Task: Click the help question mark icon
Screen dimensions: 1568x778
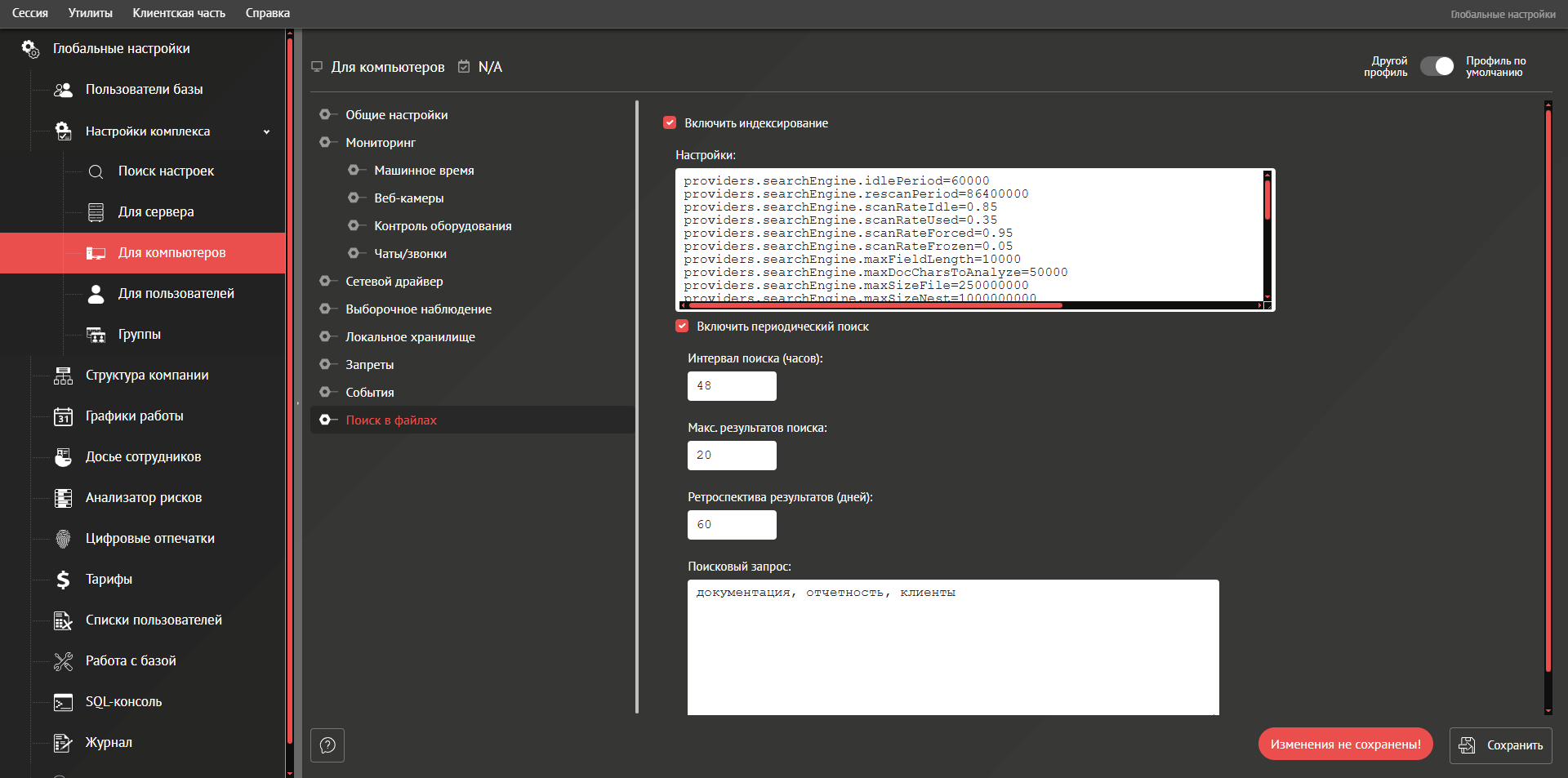Action: click(x=327, y=745)
